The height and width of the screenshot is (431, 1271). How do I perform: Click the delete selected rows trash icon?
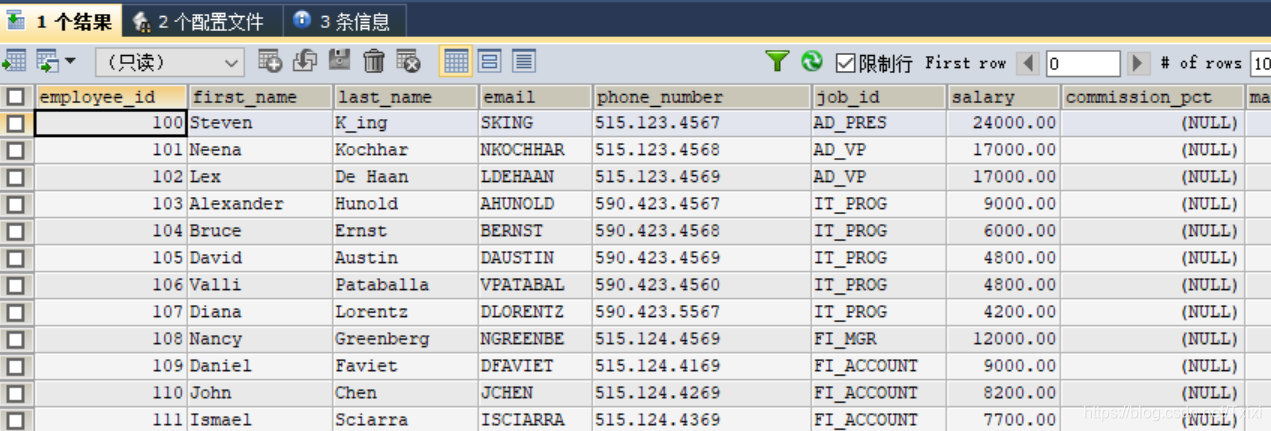click(374, 61)
